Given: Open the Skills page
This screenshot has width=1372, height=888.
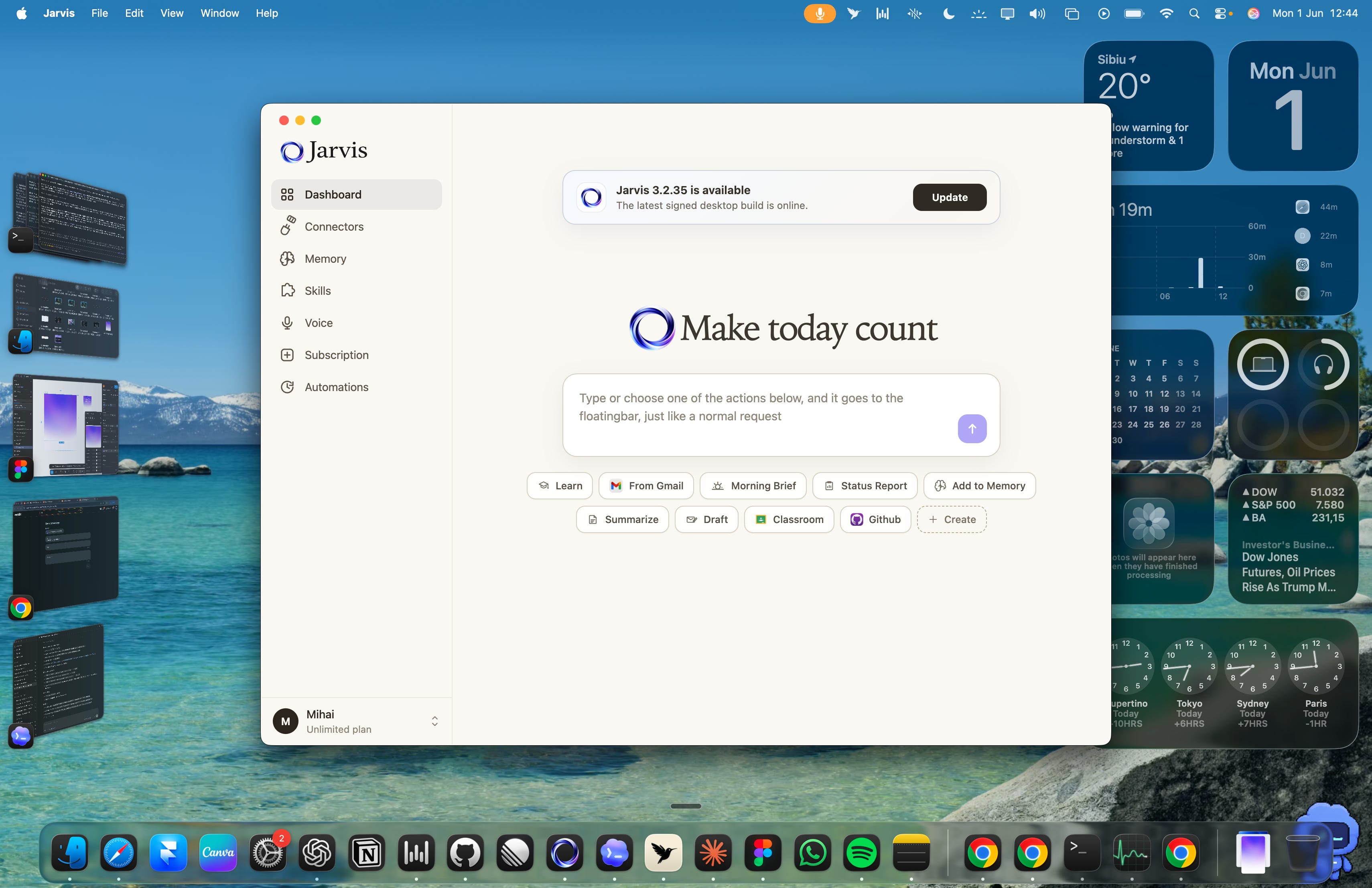Looking at the screenshot, I should (x=356, y=291).
